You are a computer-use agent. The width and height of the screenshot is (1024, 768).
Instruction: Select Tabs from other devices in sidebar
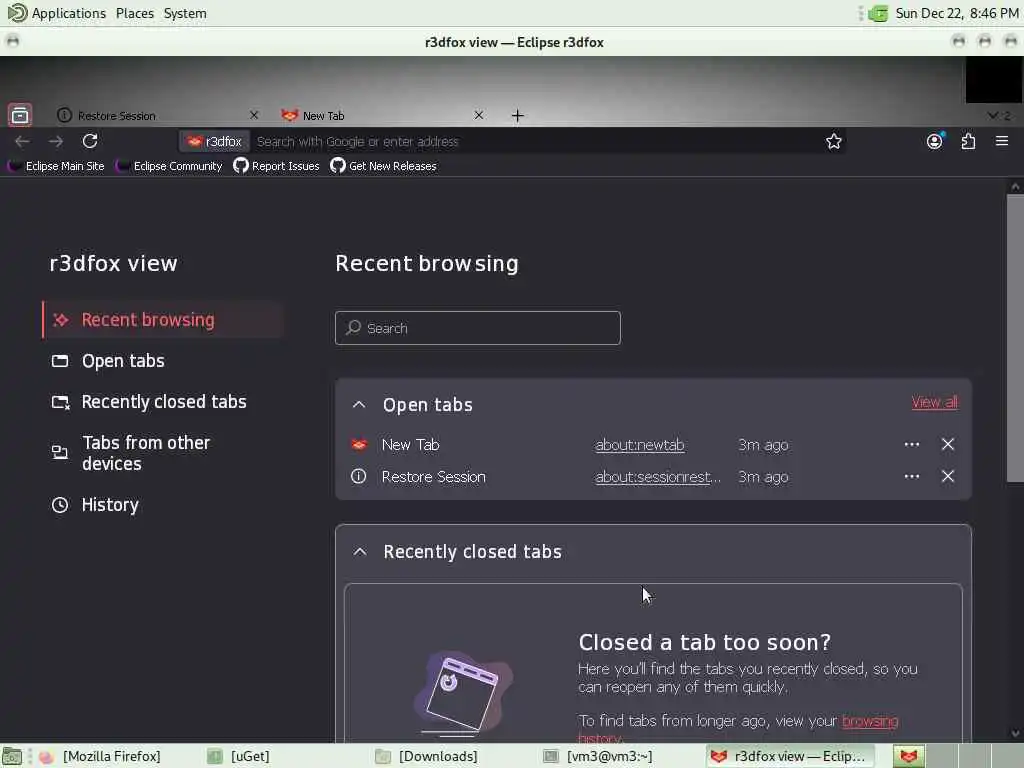(x=163, y=453)
